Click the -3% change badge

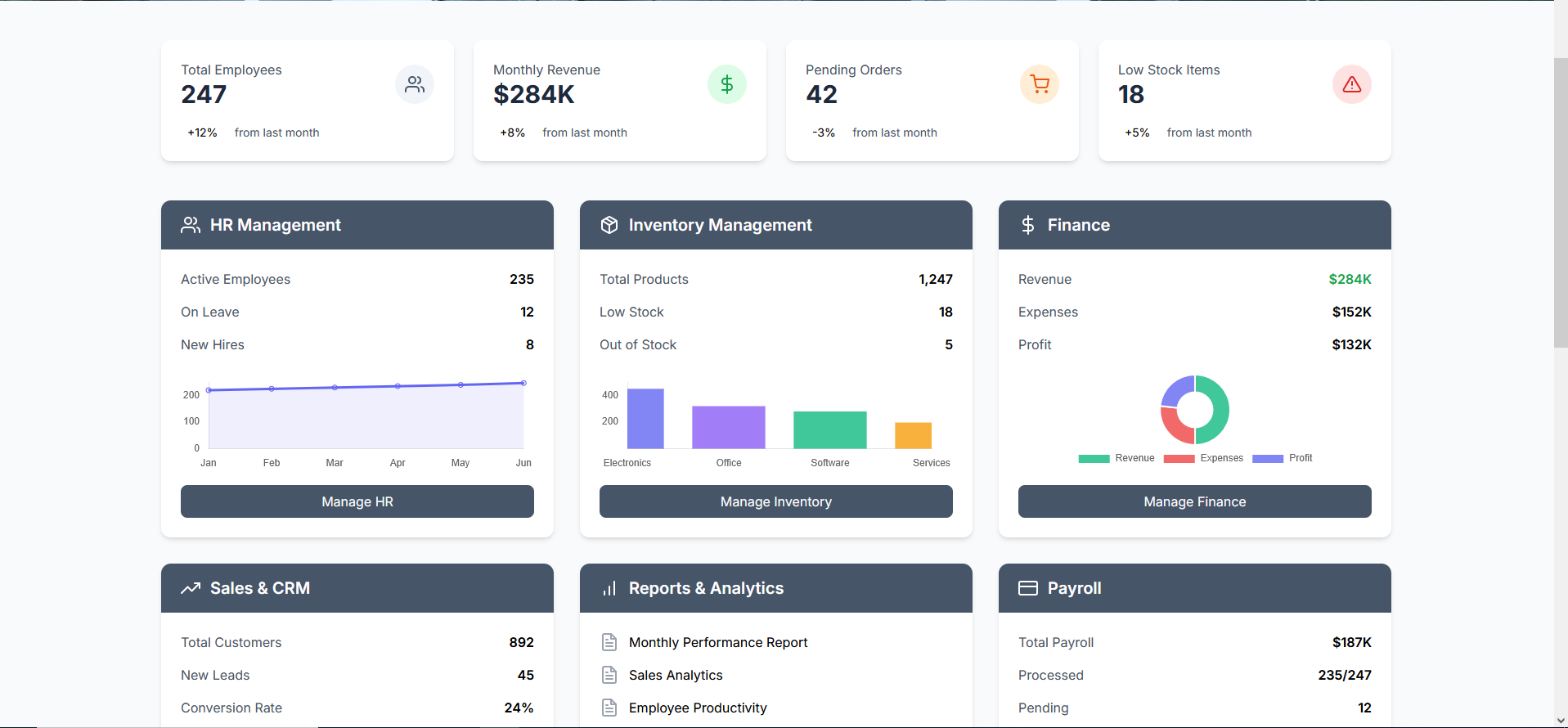(824, 133)
